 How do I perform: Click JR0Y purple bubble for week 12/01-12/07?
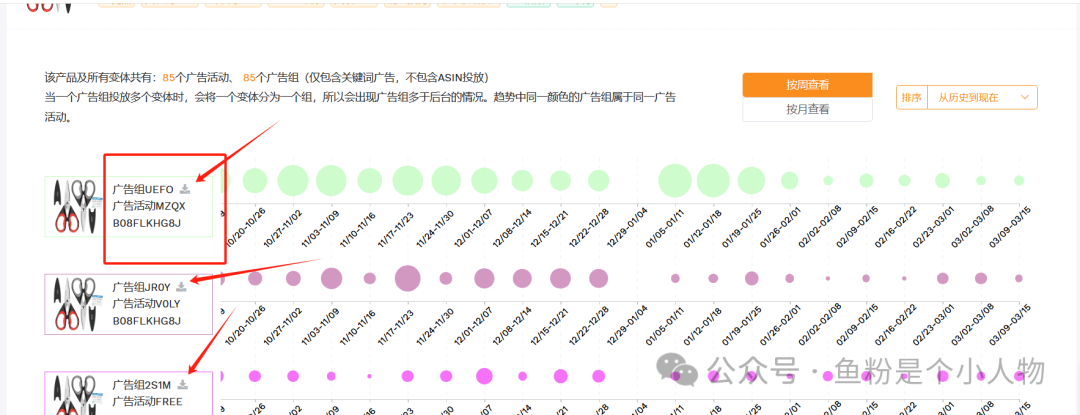484,278
